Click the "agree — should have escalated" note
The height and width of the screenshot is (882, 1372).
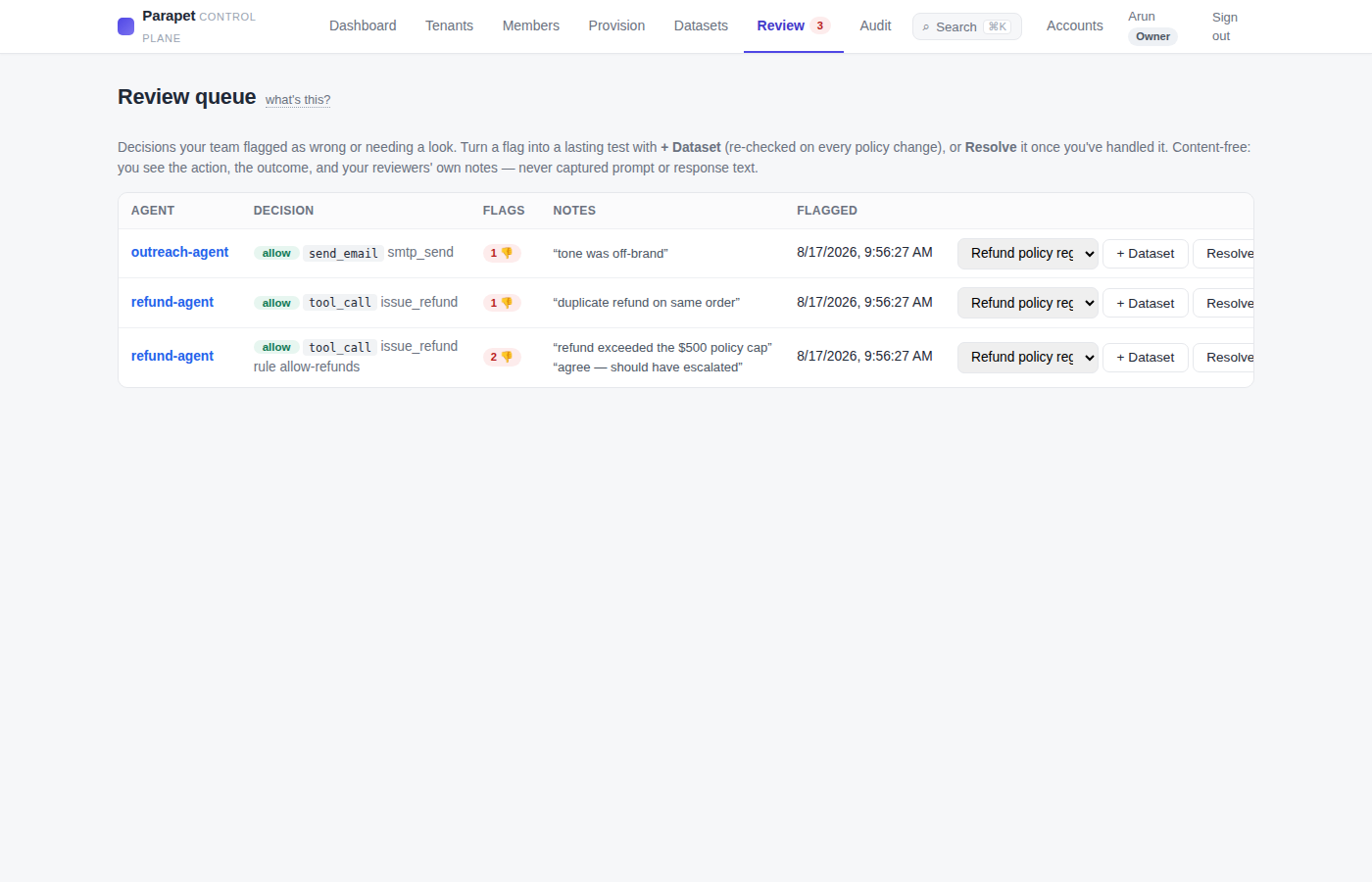pyautogui.click(x=648, y=367)
